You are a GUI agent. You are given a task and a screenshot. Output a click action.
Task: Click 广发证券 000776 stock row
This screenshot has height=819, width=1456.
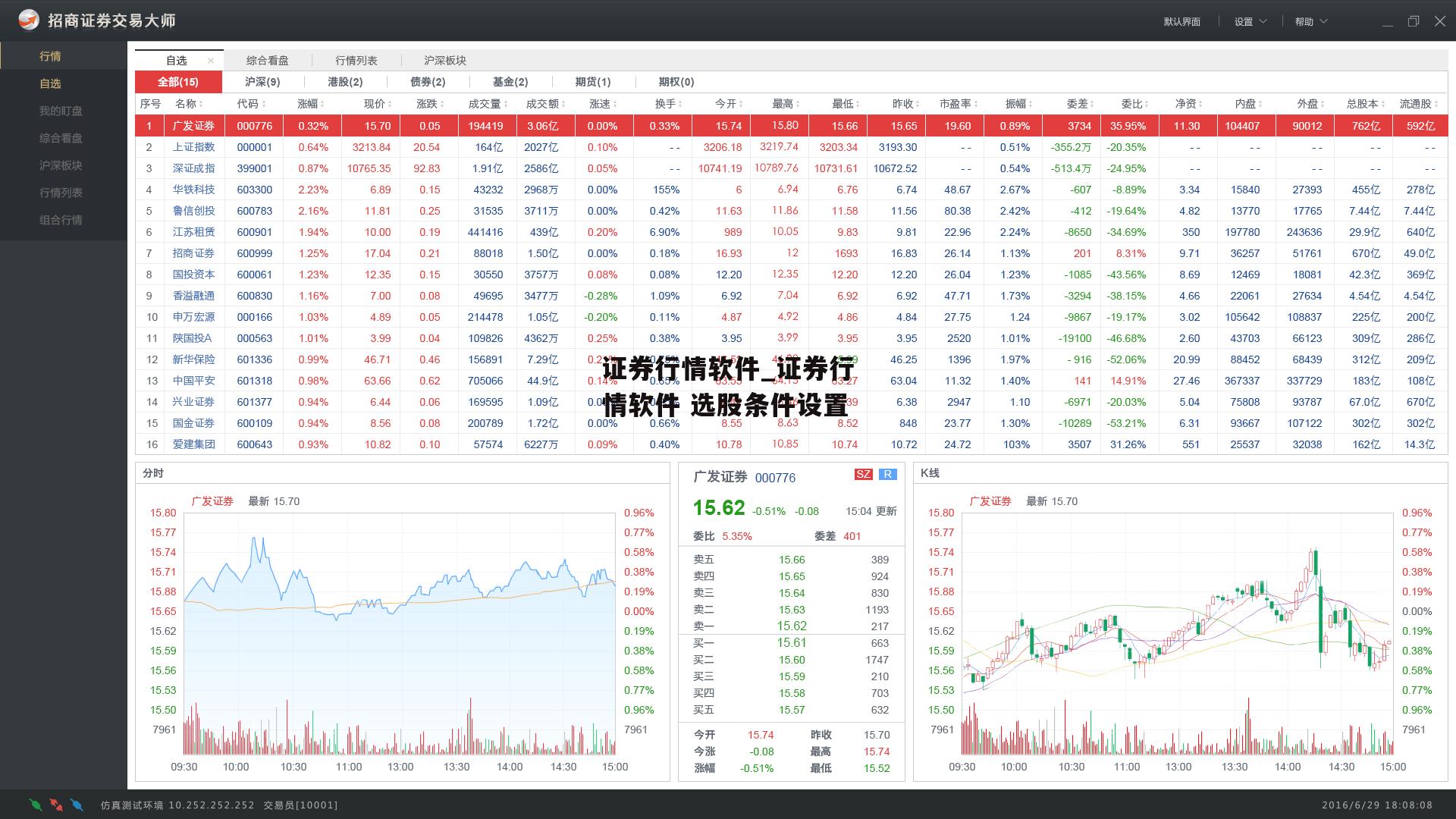[400, 126]
